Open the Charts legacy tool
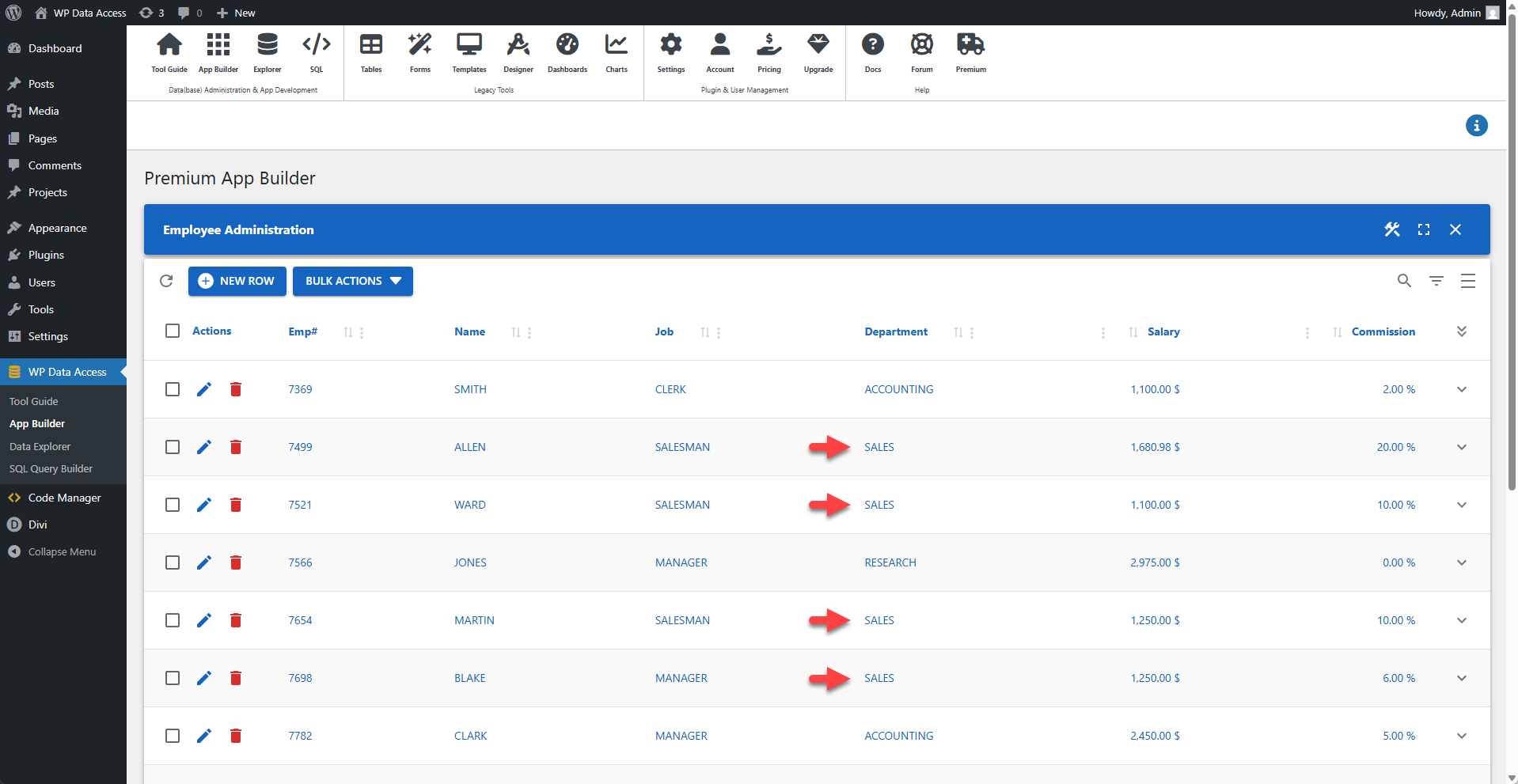The height and width of the screenshot is (784, 1518). (x=616, y=51)
